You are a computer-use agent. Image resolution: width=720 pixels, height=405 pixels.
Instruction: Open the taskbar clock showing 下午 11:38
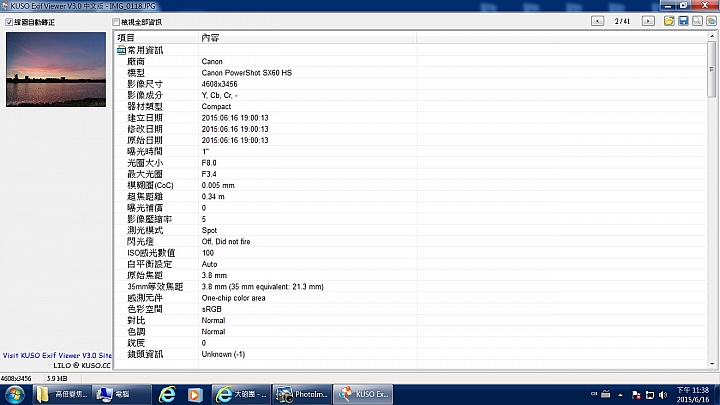pos(692,394)
